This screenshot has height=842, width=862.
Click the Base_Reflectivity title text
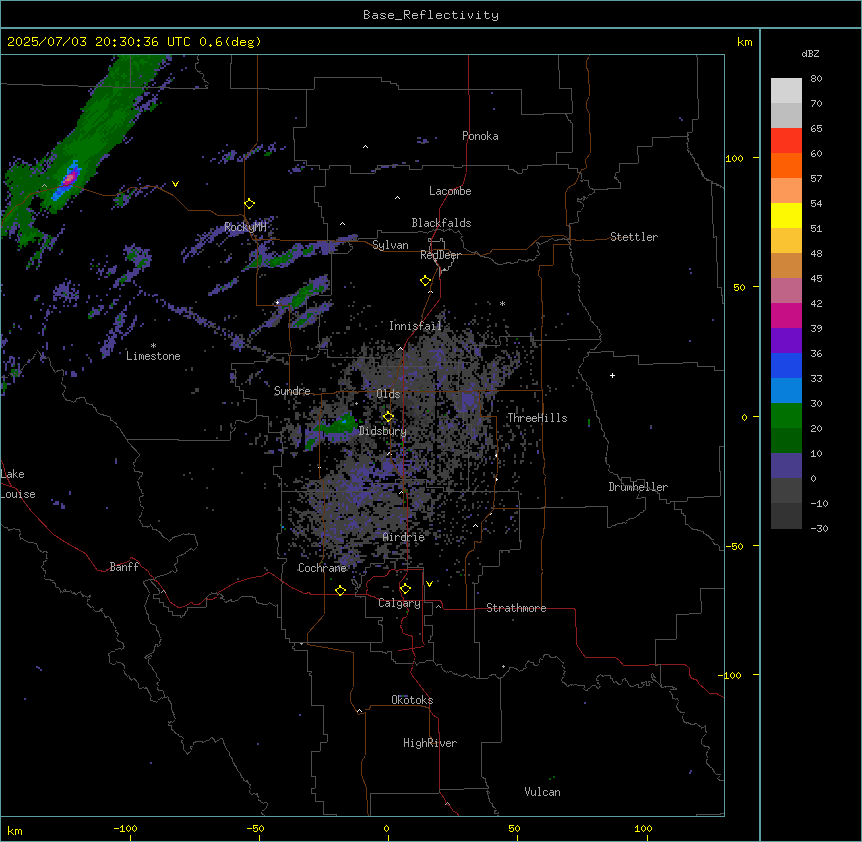click(431, 15)
